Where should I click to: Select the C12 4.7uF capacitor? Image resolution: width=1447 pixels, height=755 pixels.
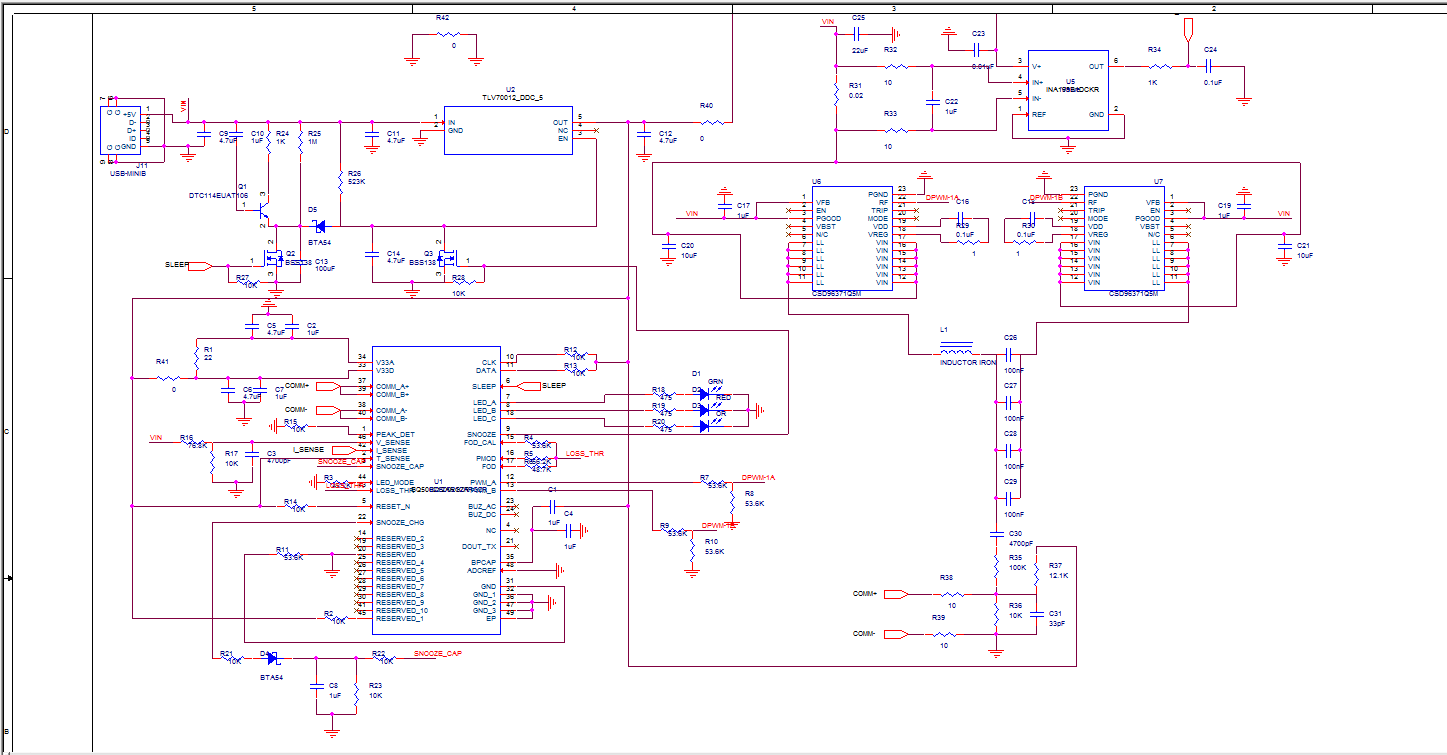pyautogui.click(x=643, y=135)
